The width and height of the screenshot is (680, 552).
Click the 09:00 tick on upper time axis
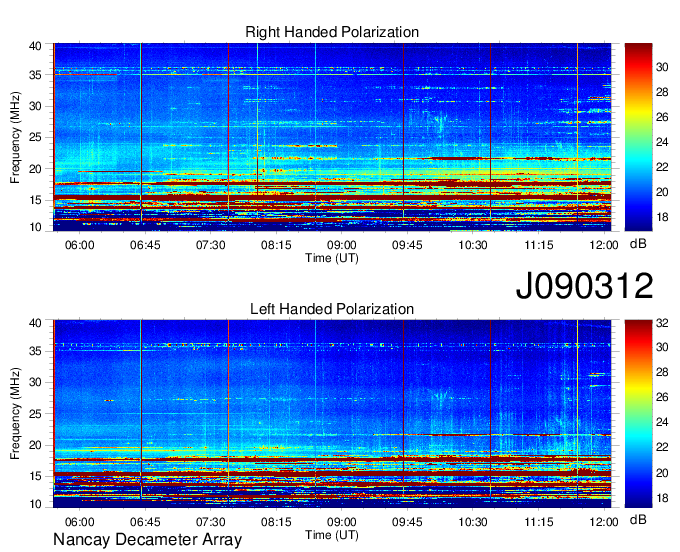342,245
